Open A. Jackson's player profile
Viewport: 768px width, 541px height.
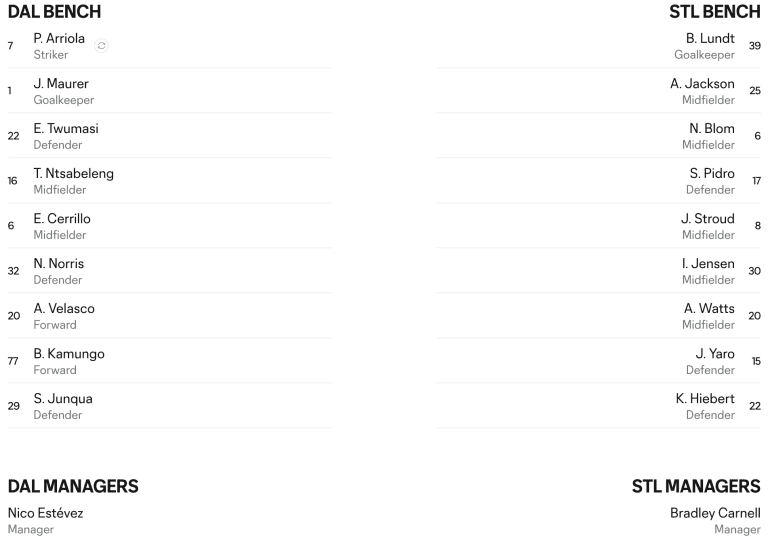coord(599,91)
